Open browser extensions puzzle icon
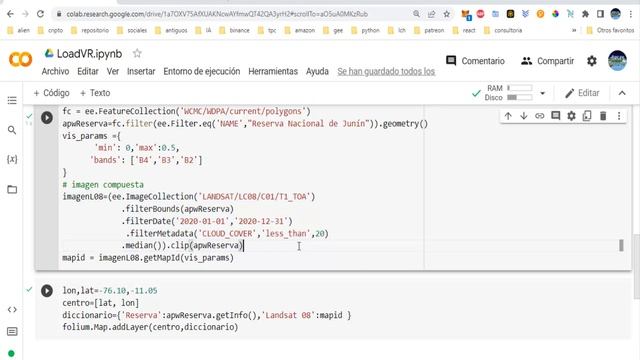 [585, 14]
